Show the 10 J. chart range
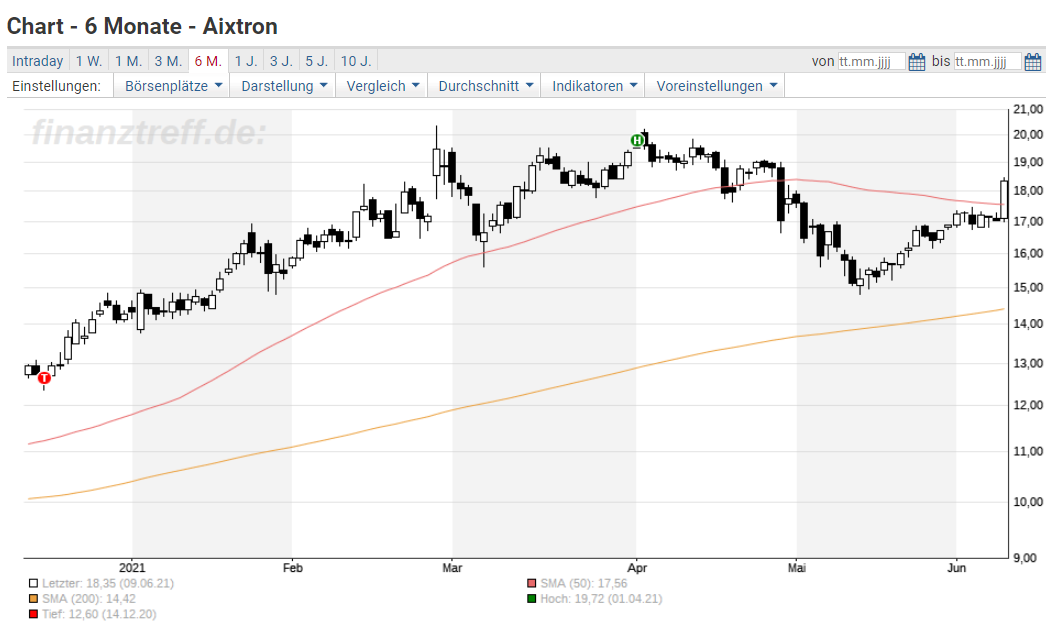The height and width of the screenshot is (628, 1046). pos(356,61)
